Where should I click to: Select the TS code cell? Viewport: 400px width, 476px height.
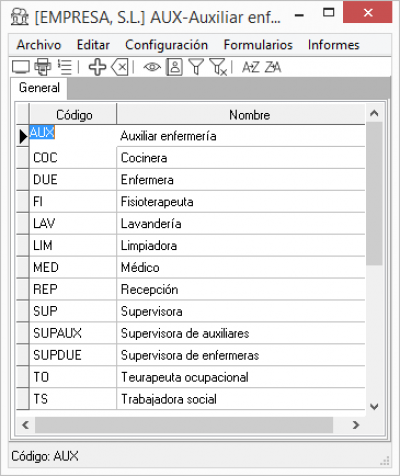pos(73,399)
